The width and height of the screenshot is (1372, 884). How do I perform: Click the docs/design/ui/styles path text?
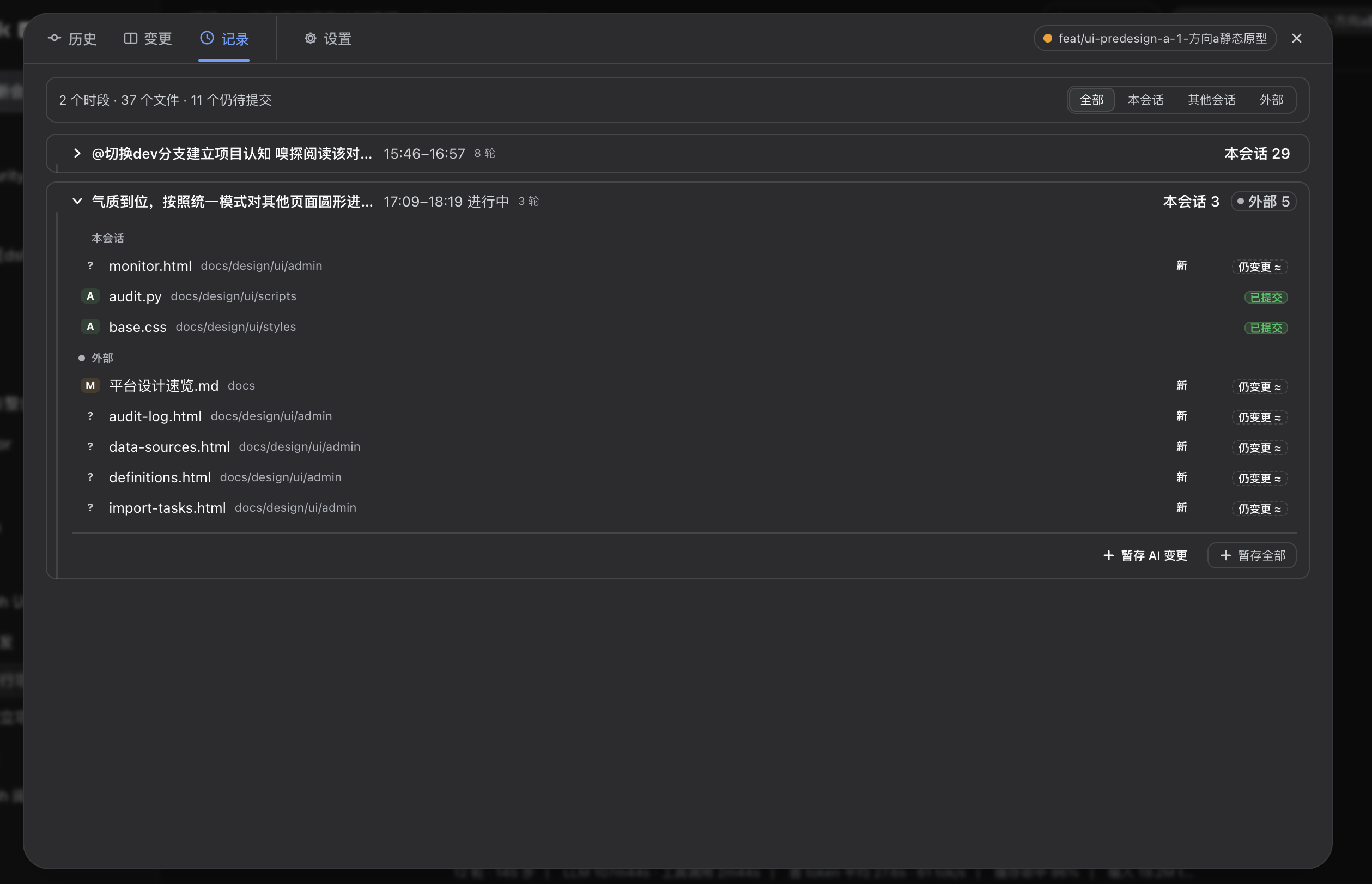pyautogui.click(x=236, y=326)
